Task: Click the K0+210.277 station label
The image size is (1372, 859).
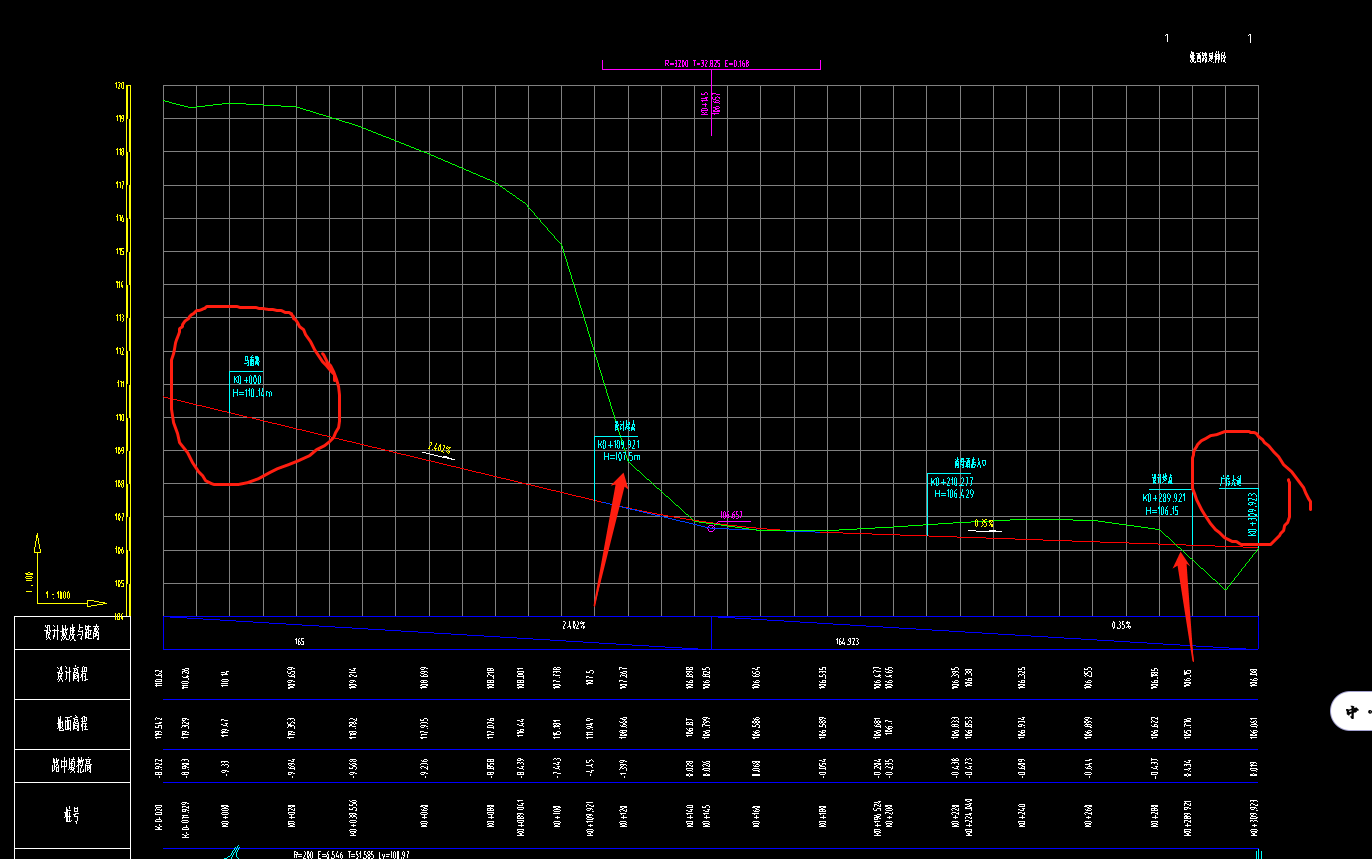Action: 953,481
